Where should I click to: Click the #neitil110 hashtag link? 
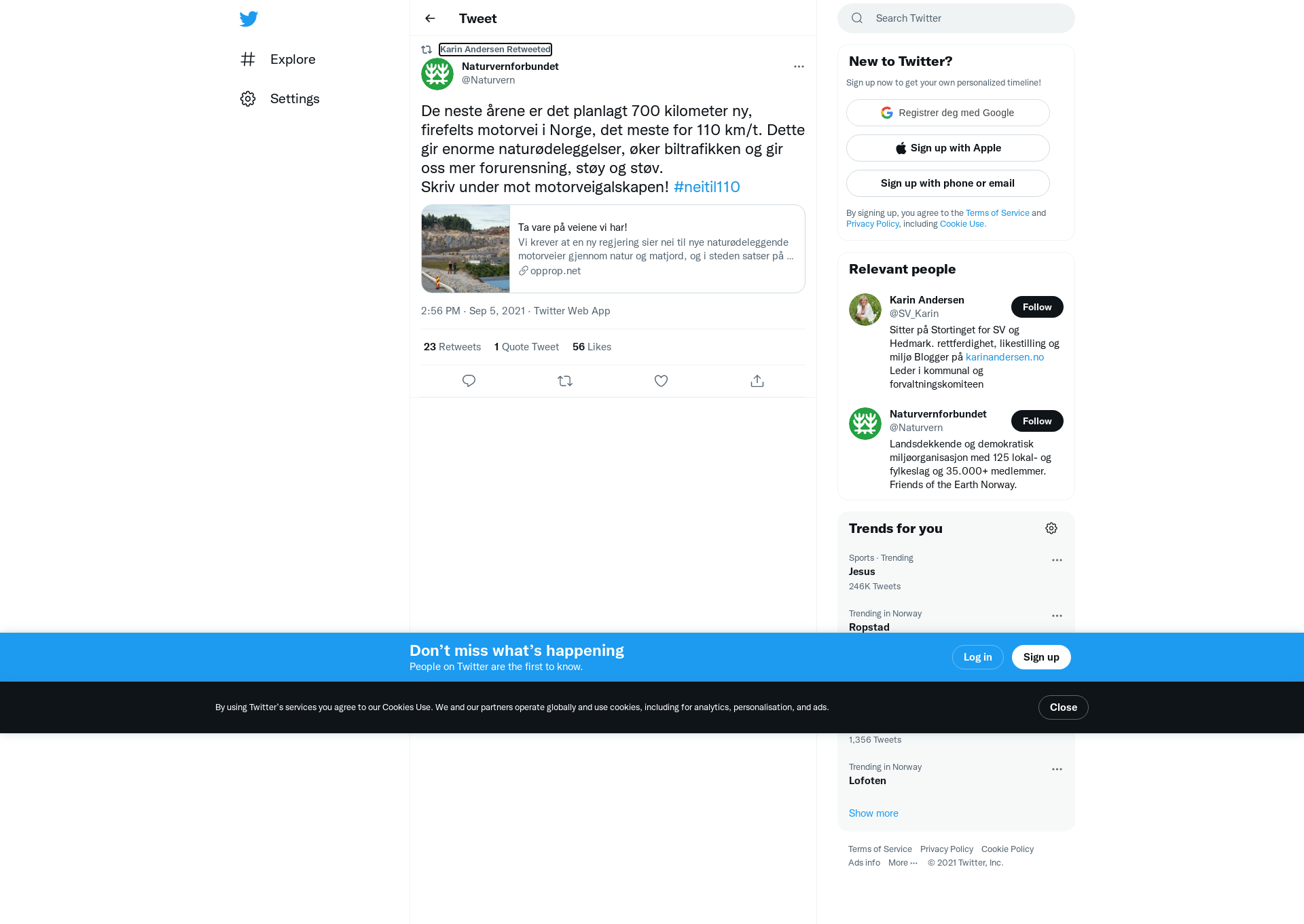click(x=706, y=187)
